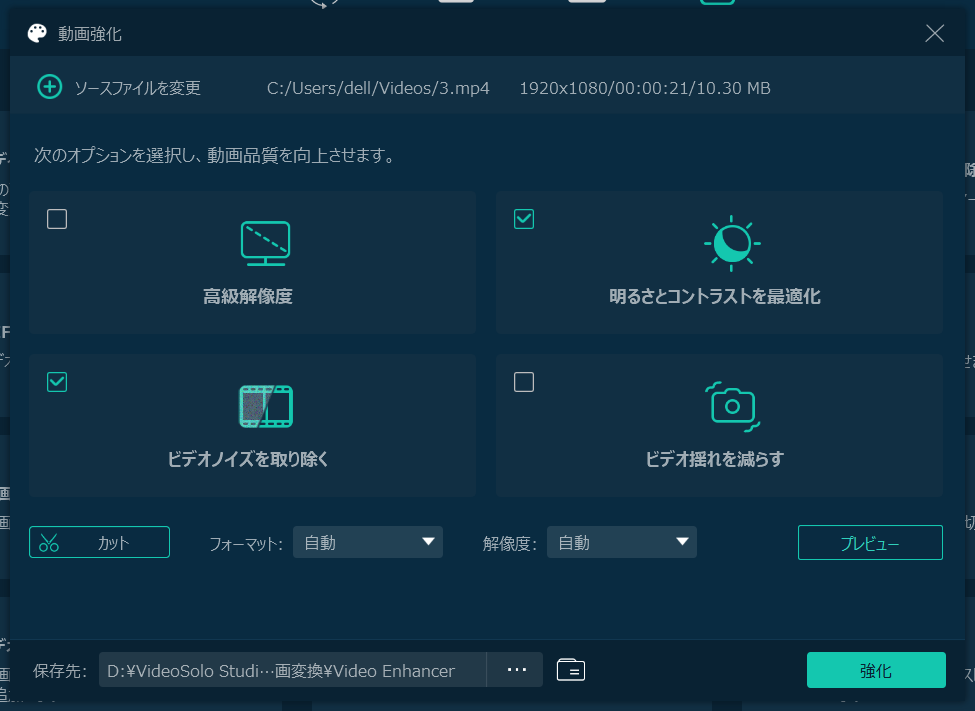
Task: Click the プレビュー button
Action: 870,542
